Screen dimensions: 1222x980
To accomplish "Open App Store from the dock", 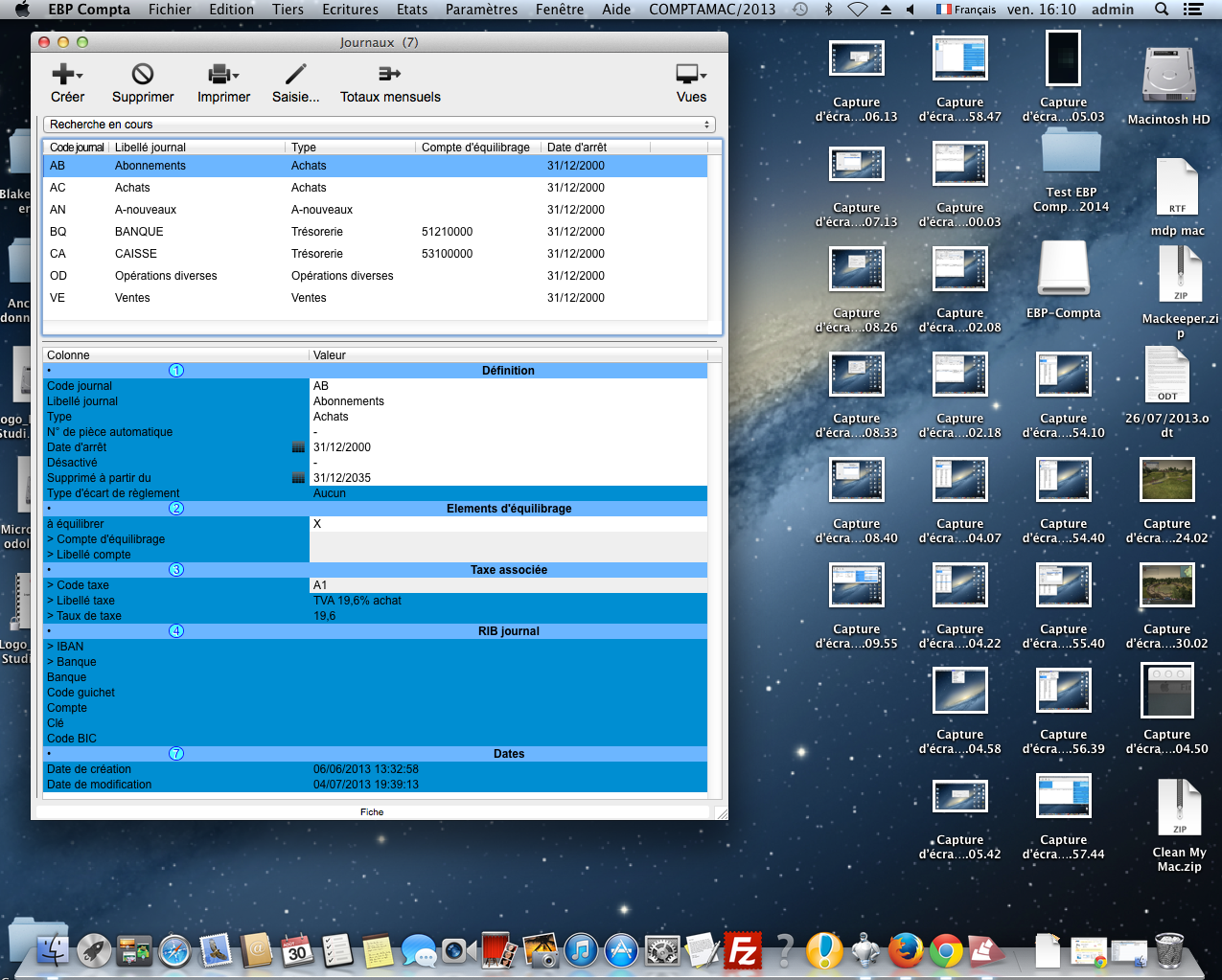I will pos(621,950).
